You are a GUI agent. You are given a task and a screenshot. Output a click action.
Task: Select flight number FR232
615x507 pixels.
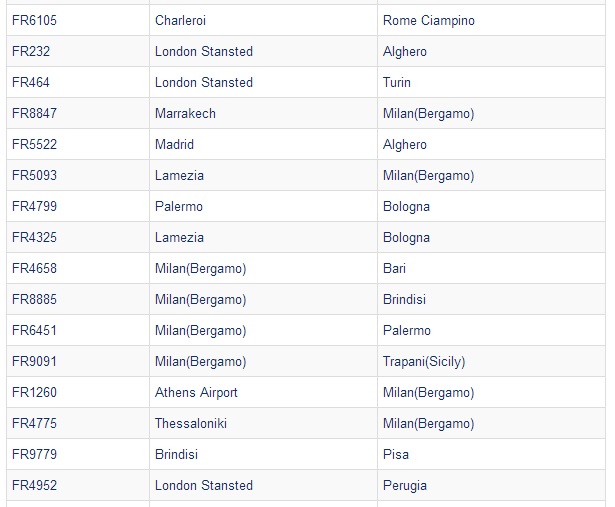click(30, 52)
